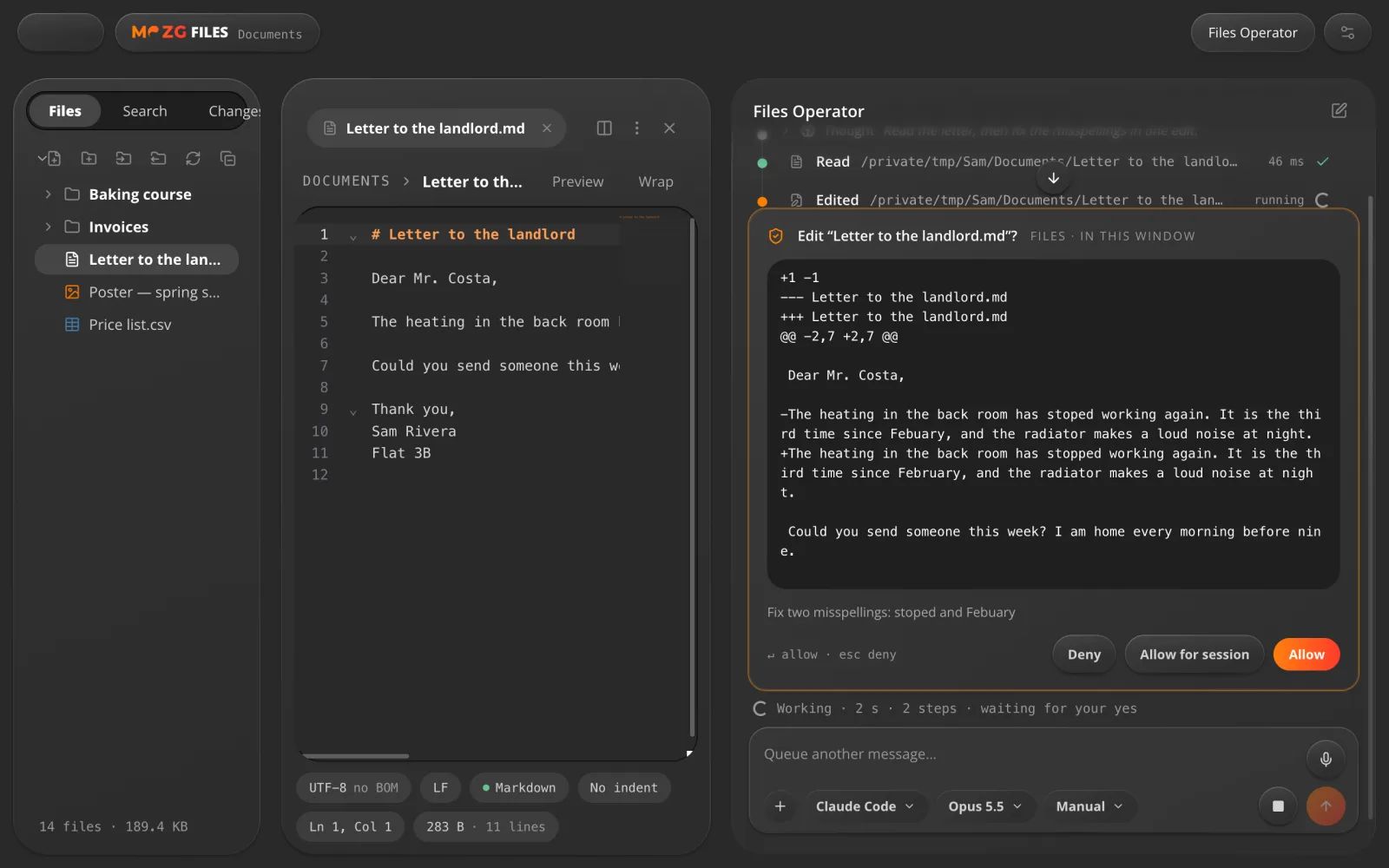The height and width of the screenshot is (868, 1389).
Task: Click the editor horizontal scrollbar
Action: 354,756
